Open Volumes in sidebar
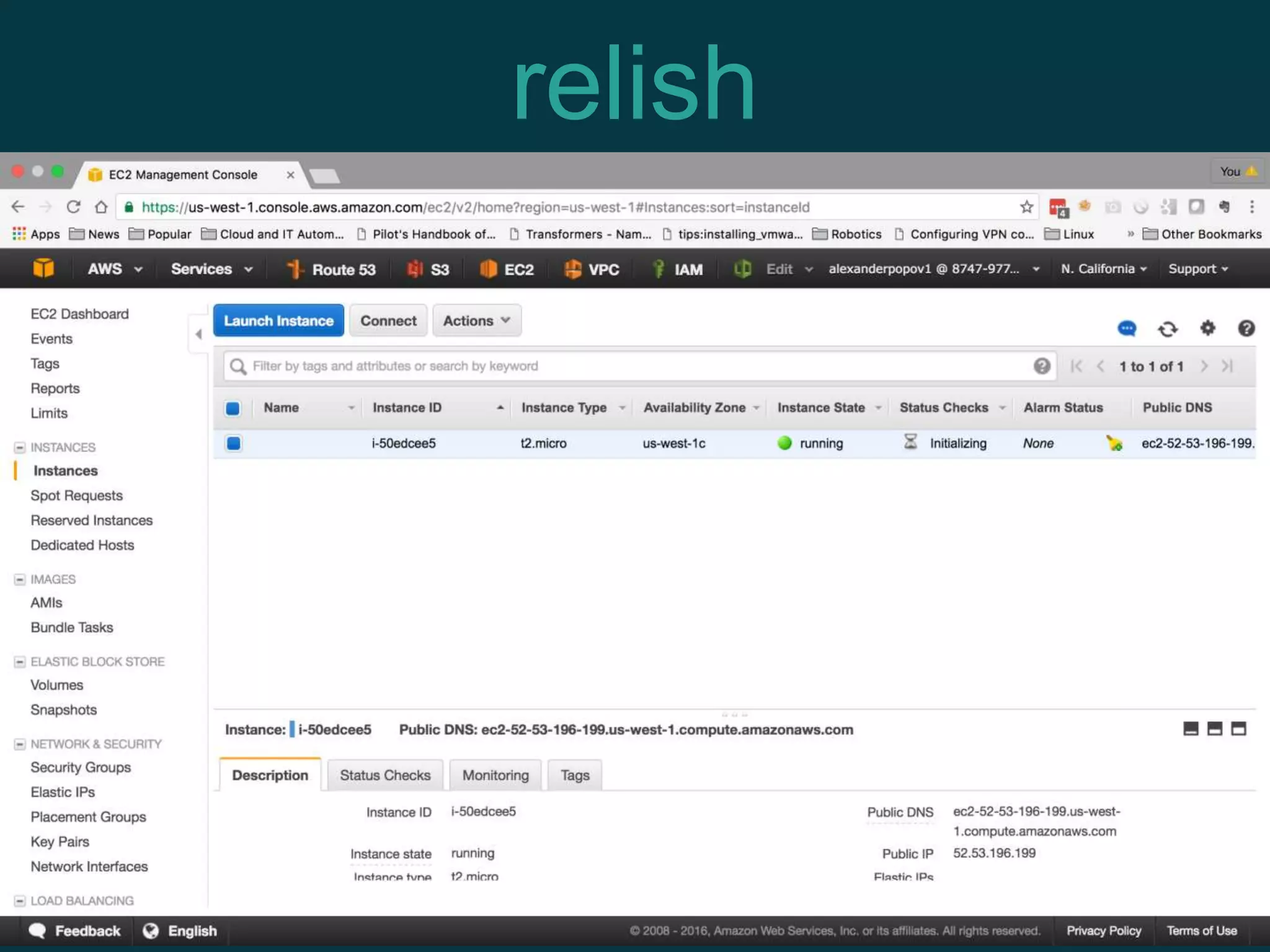 pos(56,685)
